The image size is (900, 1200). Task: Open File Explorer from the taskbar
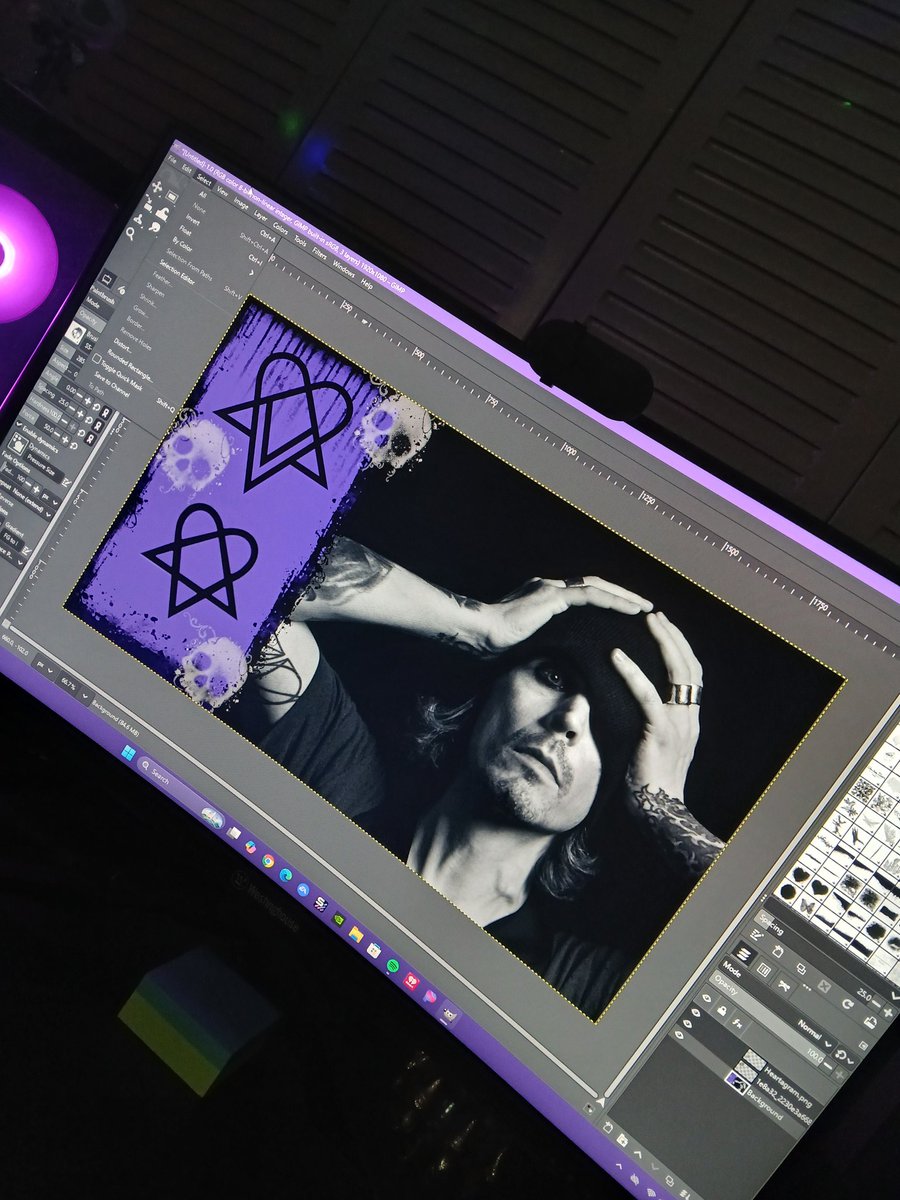[x=356, y=934]
